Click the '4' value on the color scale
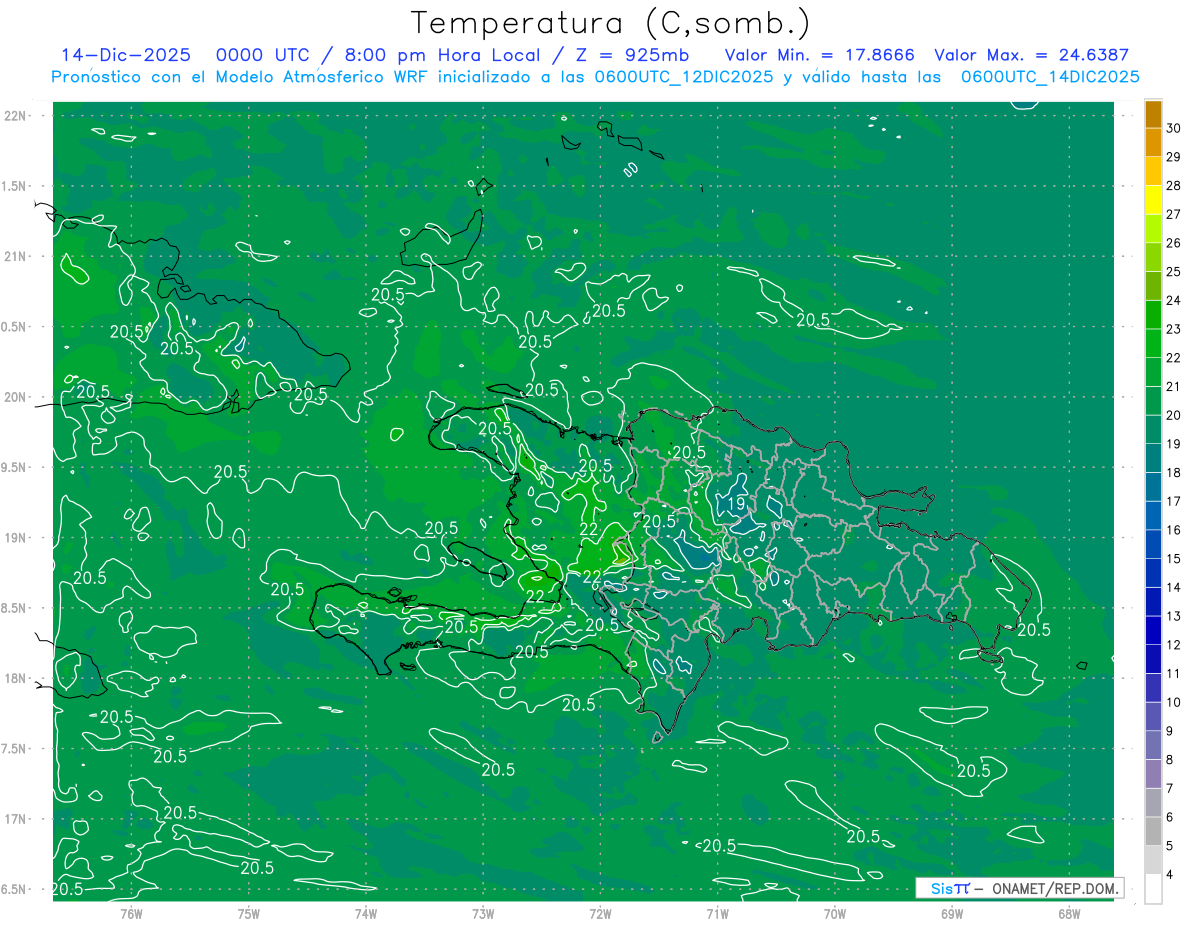1200x927 pixels. [1171, 875]
